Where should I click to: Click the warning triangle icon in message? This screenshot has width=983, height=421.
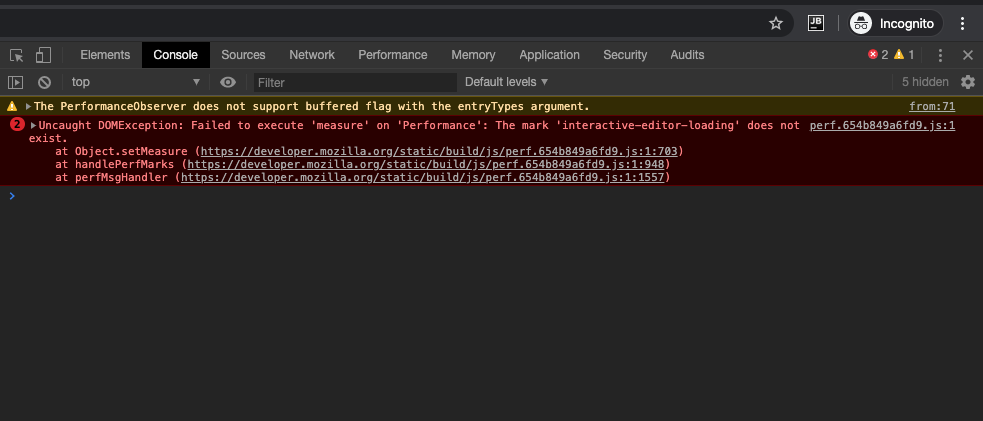(12, 107)
